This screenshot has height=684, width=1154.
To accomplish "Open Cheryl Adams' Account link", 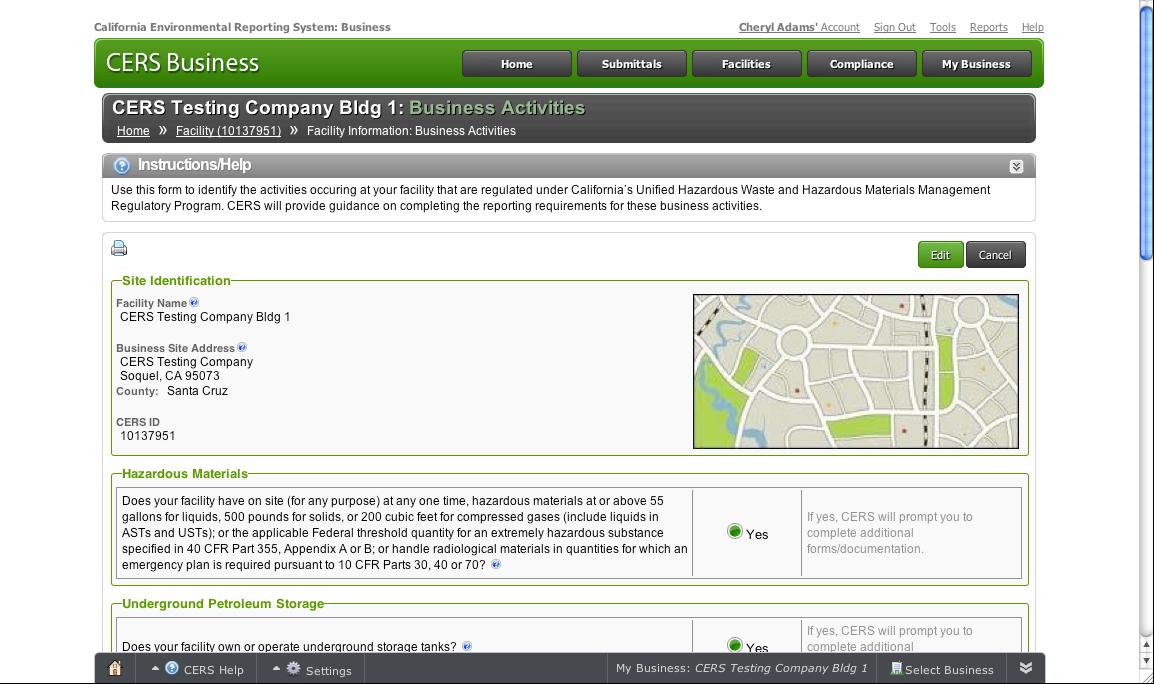I will [799, 27].
